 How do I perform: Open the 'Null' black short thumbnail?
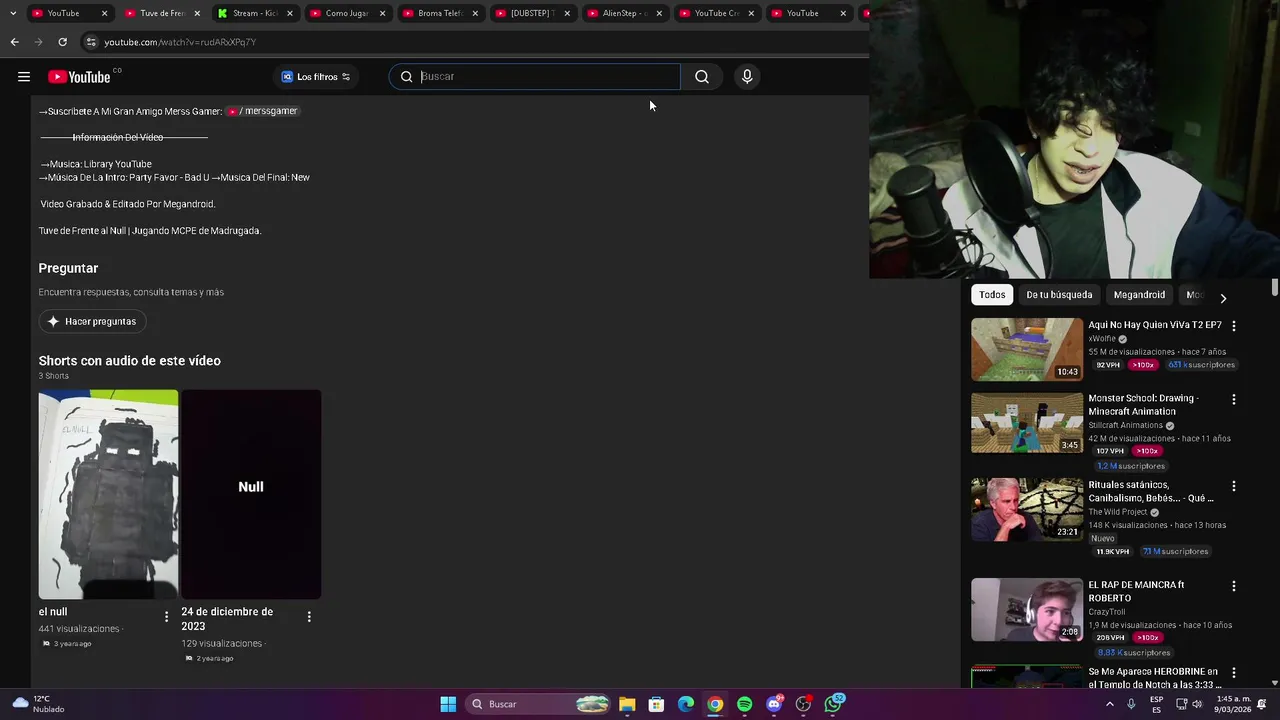[251, 494]
